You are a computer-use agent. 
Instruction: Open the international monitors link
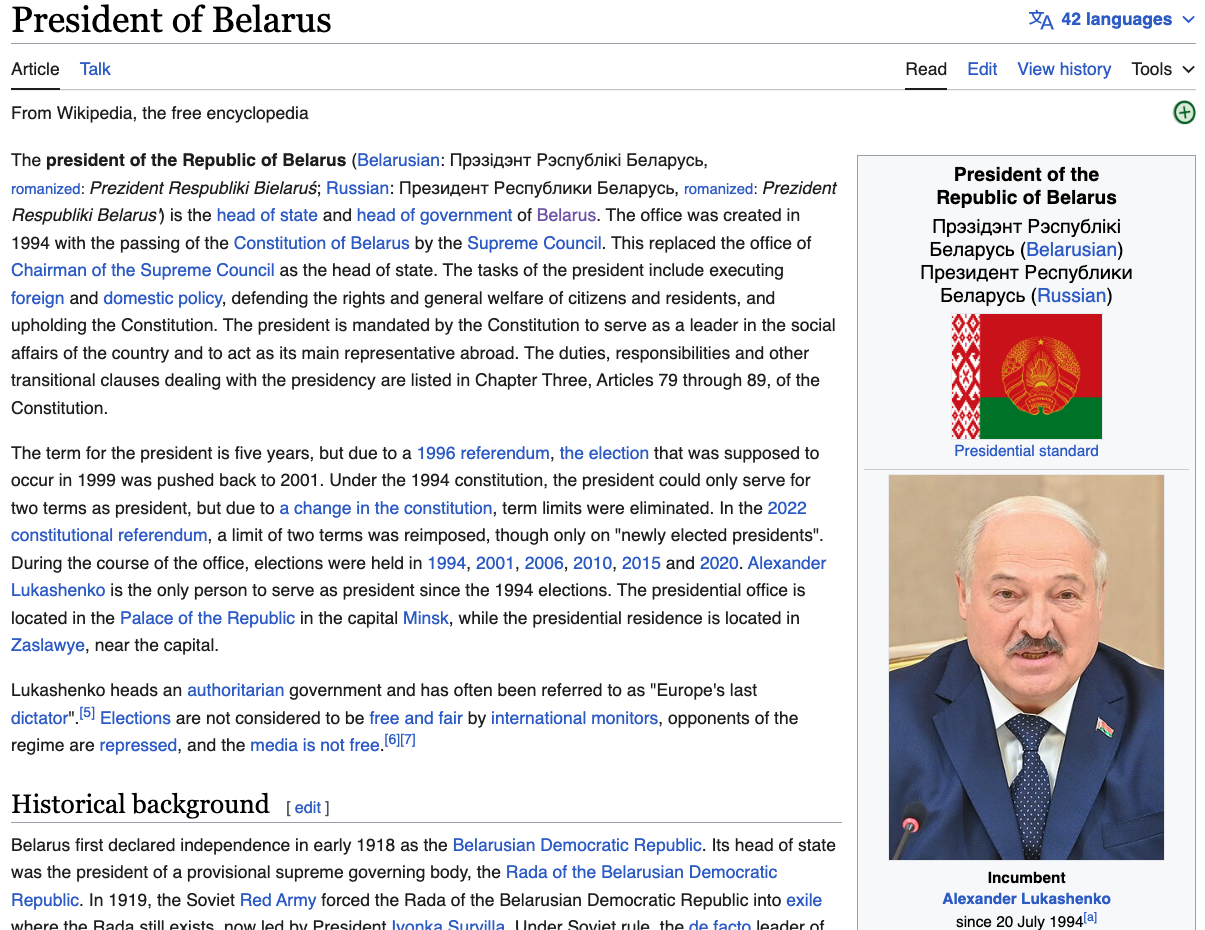[574, 718]
